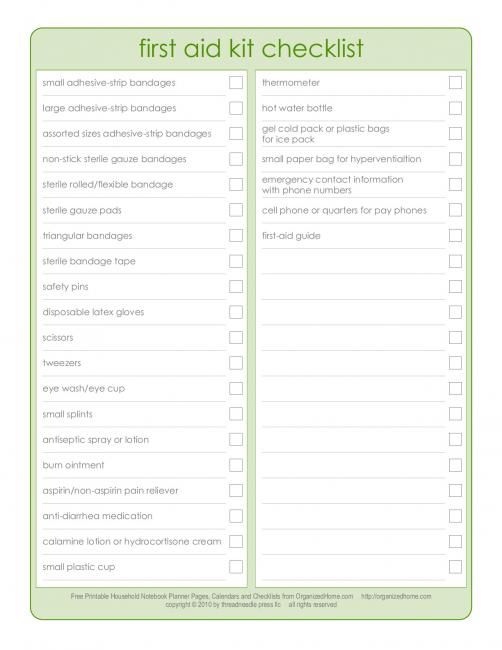
Task: Mark sterile gauze pads checkbox
Action: click(x=236, y=210)
